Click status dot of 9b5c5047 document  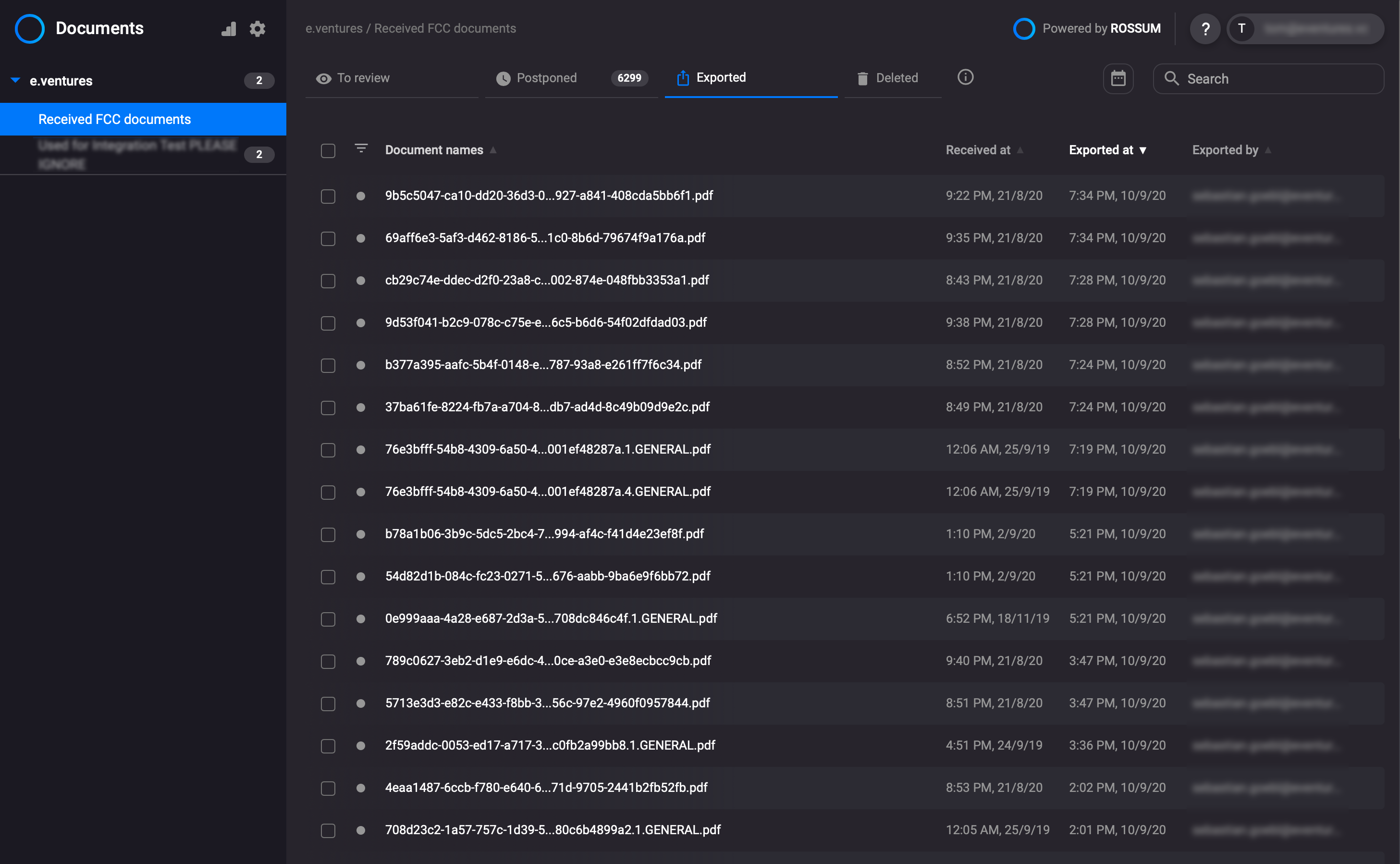point(360,196)
